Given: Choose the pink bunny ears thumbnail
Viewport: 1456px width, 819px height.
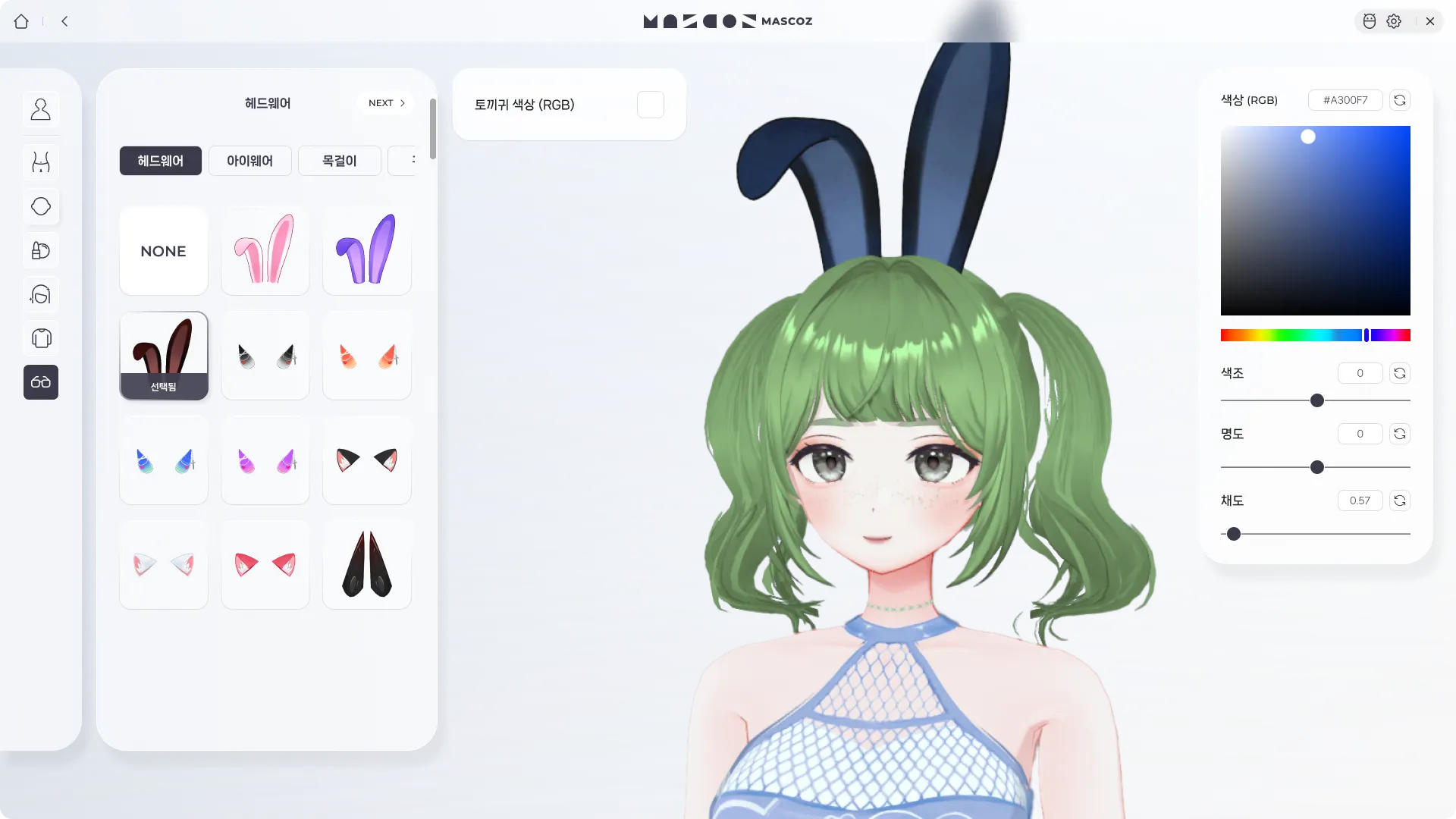Looking at the screenshot, I should [x=265, y=251].
